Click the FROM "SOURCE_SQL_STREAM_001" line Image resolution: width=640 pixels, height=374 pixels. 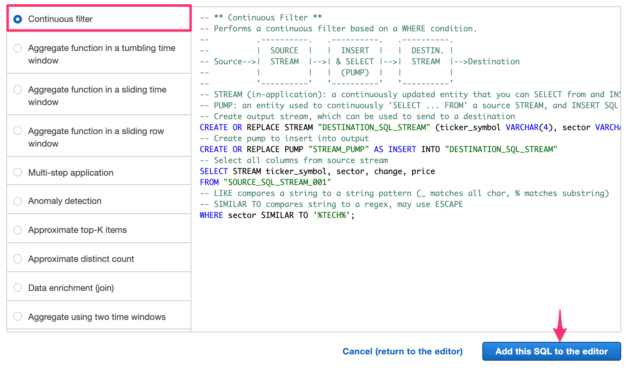(265, 183)
